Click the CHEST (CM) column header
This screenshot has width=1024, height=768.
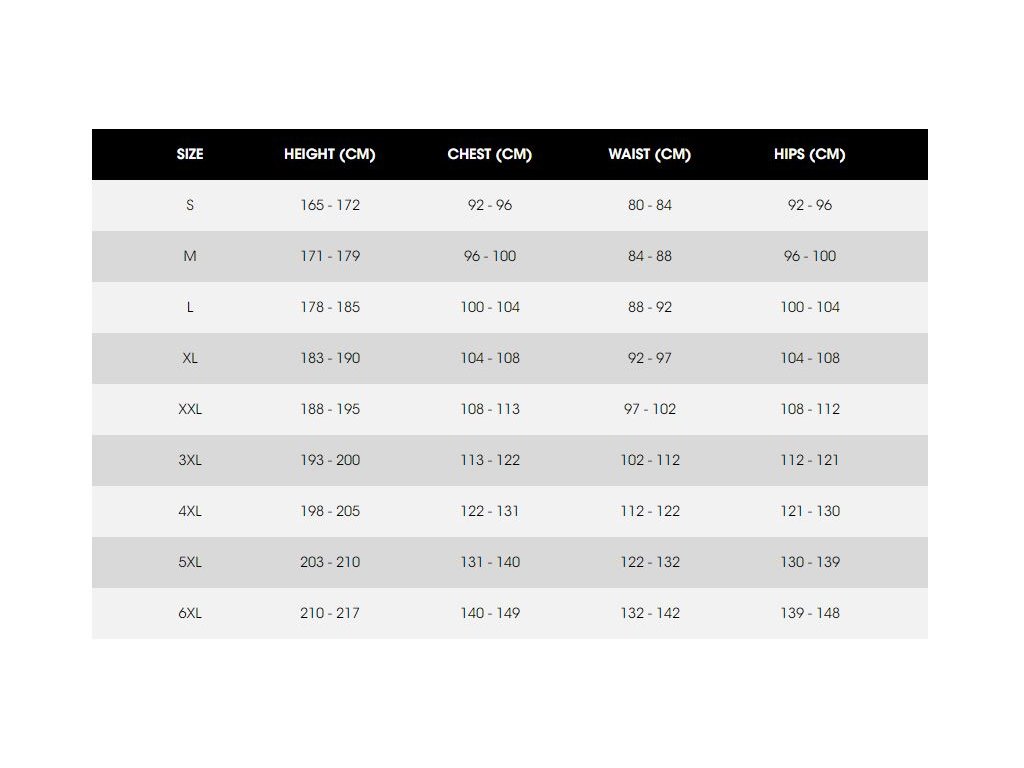click(490, 154)
